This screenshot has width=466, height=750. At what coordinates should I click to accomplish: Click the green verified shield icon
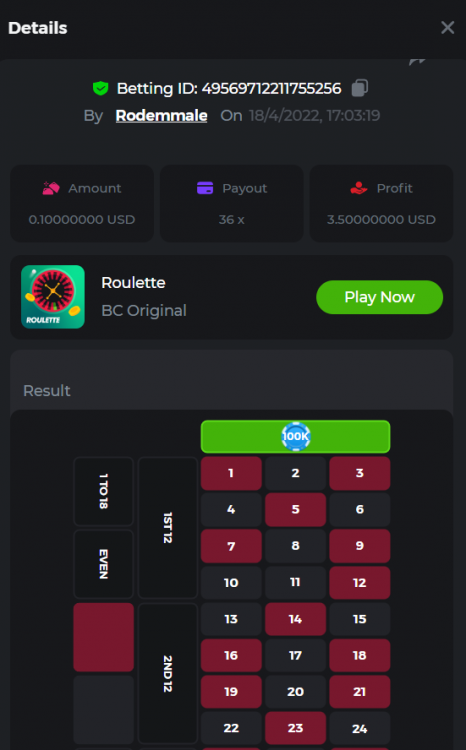click(x=100, y=88)
